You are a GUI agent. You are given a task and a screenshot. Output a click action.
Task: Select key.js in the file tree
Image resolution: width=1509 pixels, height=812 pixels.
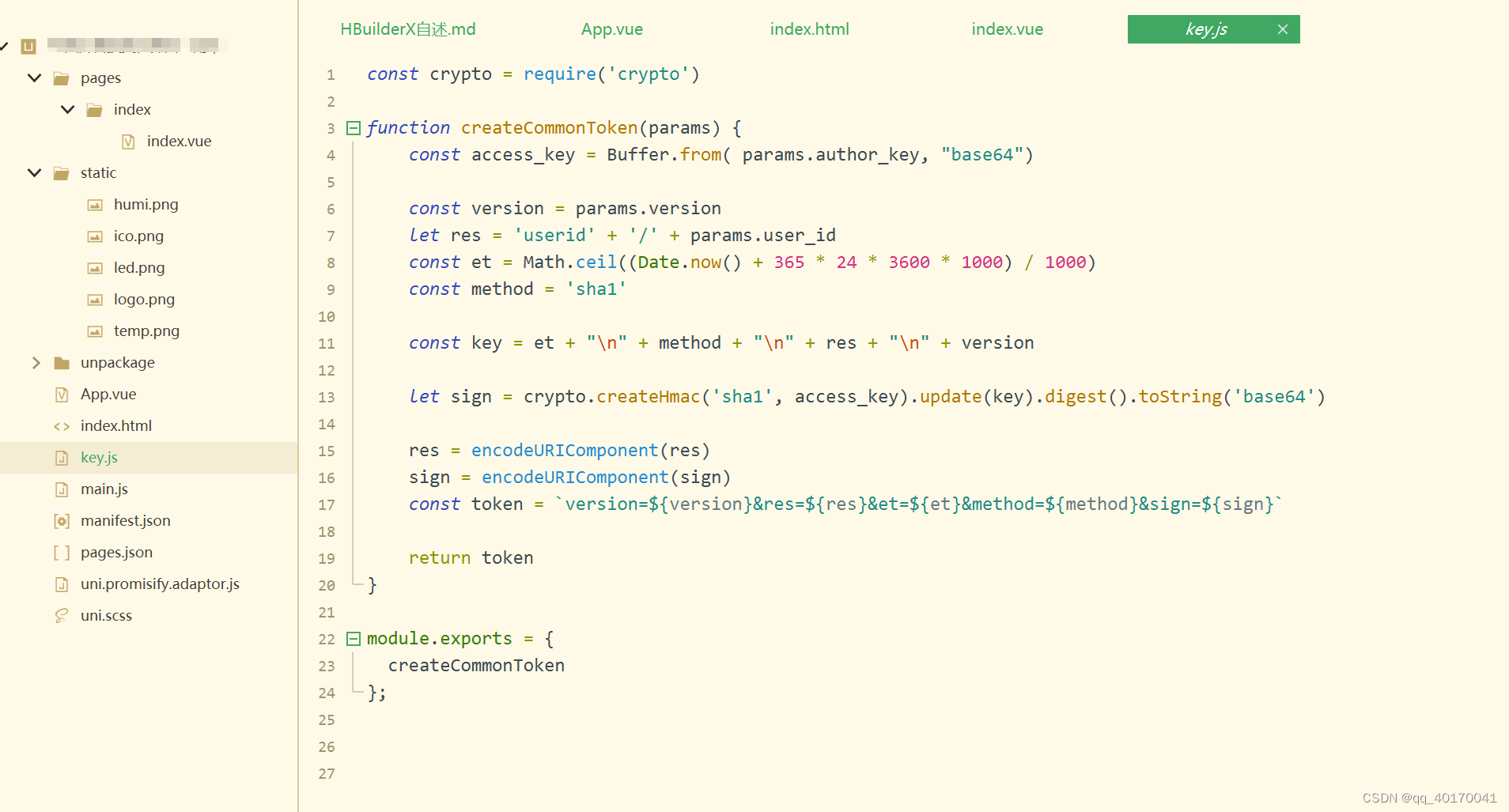point(99,457)
